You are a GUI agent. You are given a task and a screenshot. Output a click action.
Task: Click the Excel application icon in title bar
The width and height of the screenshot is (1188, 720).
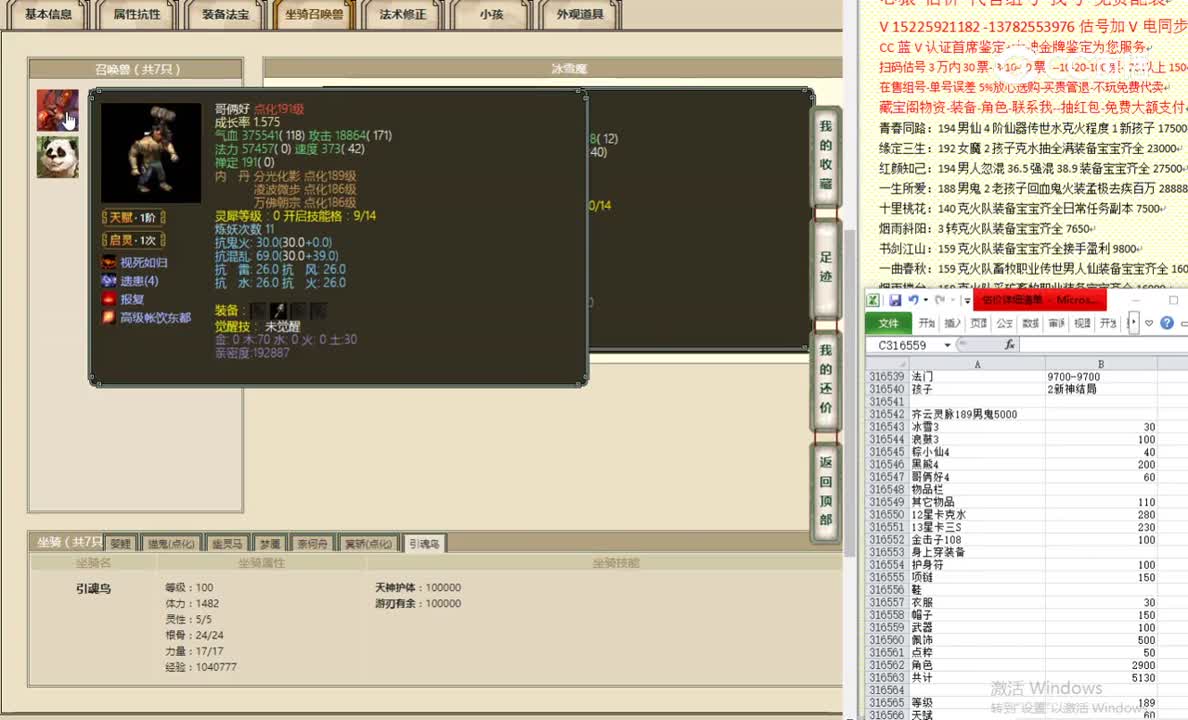coord(873,300)
